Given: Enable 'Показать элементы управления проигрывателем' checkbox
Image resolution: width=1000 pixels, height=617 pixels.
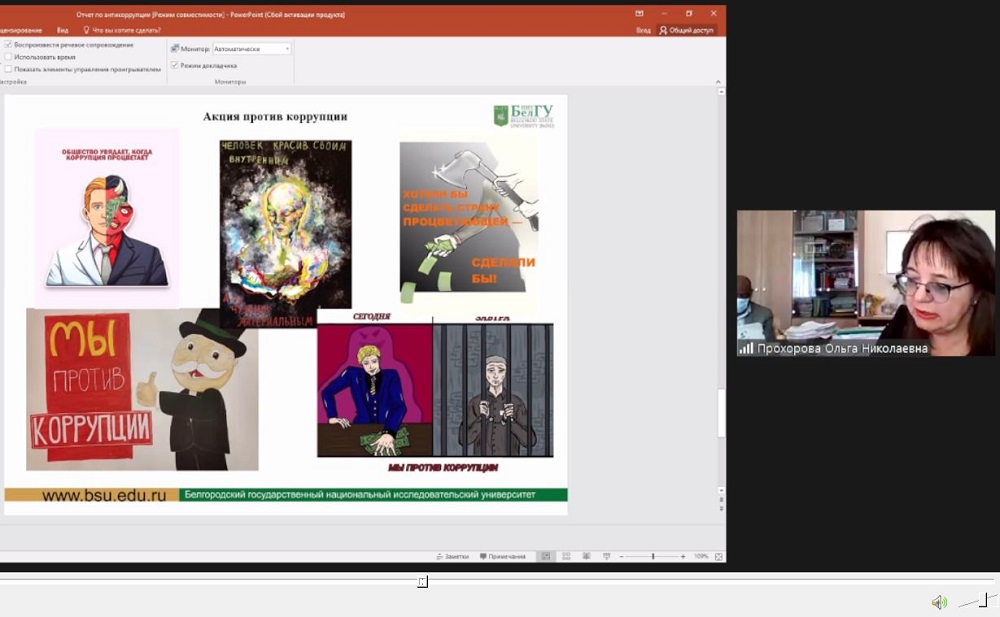Looking at the screenshot, I should [x=9, y=69].
